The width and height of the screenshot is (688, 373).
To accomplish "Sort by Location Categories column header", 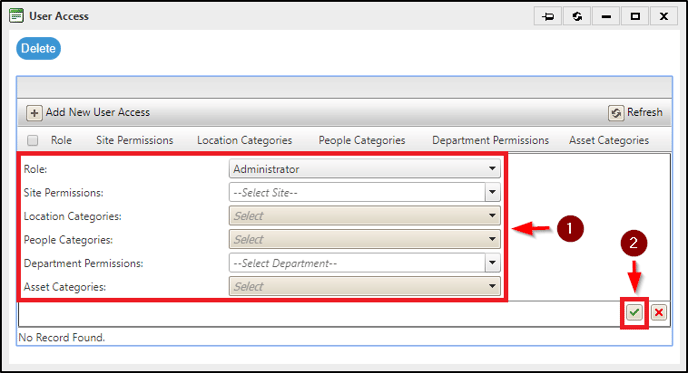I will [x=244, y=140].
